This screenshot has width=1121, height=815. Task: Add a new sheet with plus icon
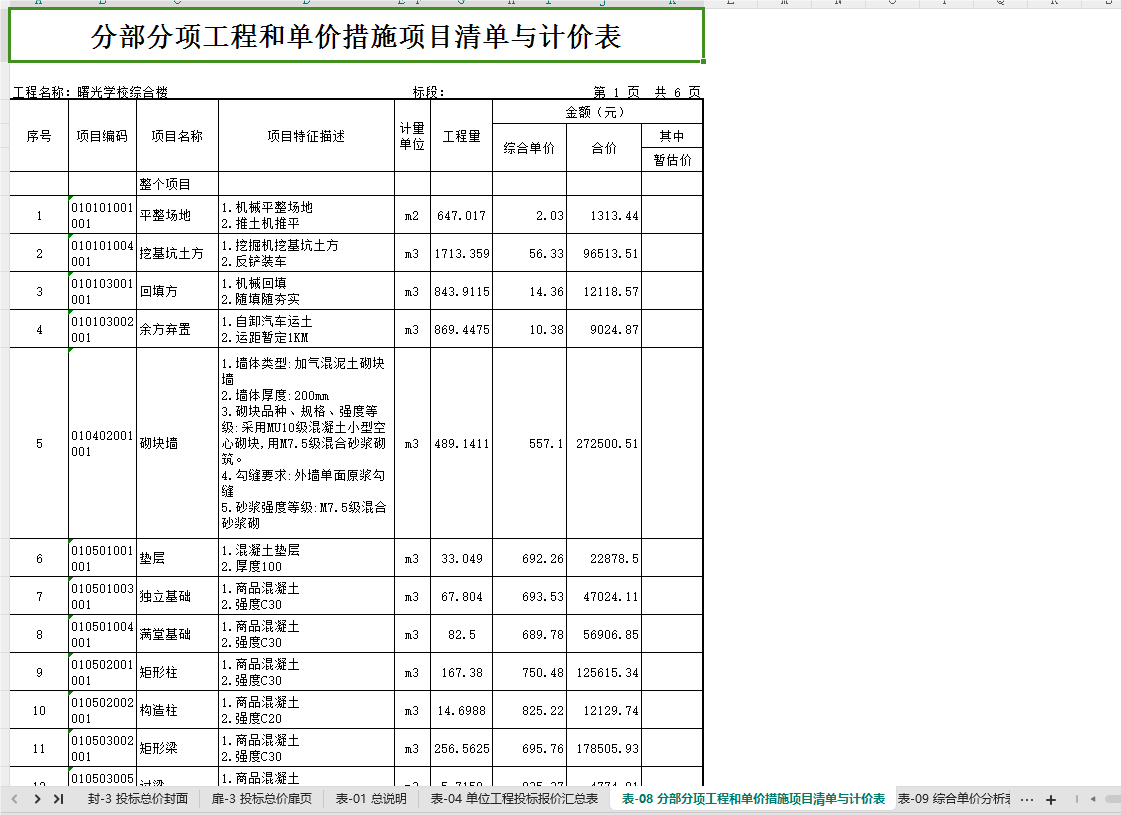tap(1051, 800)
